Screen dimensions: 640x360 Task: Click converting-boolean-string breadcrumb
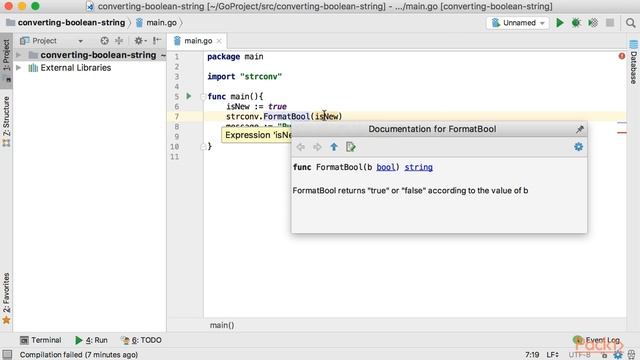[x=66, y=23]
